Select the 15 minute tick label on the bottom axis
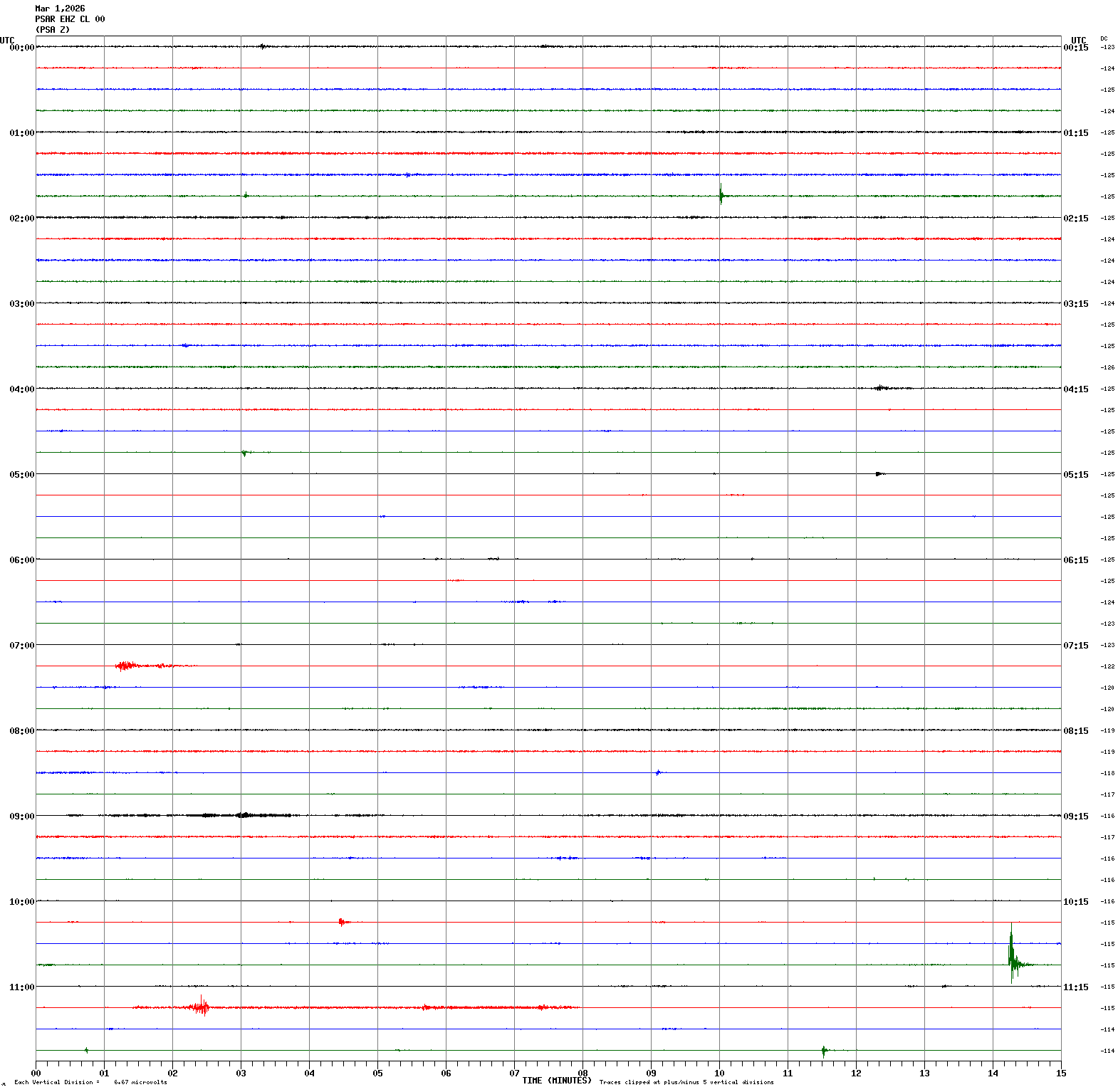This screenshot has height=1092, width=1118. [1061, 1073]
